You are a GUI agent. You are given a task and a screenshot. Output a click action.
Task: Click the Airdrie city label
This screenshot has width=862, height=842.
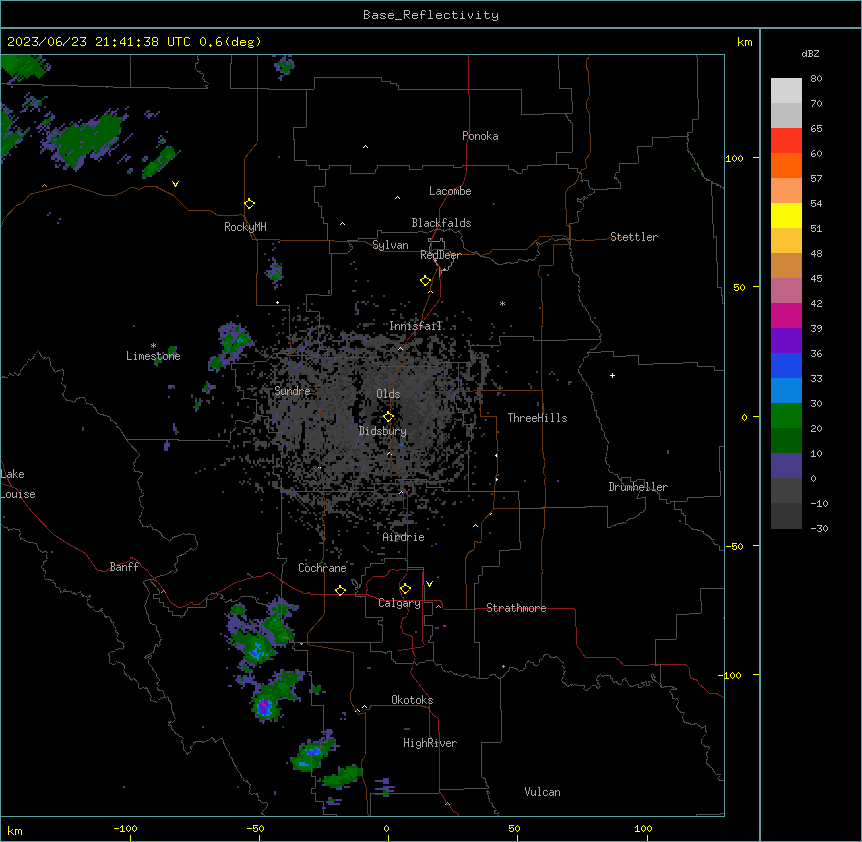pos(403,537)
